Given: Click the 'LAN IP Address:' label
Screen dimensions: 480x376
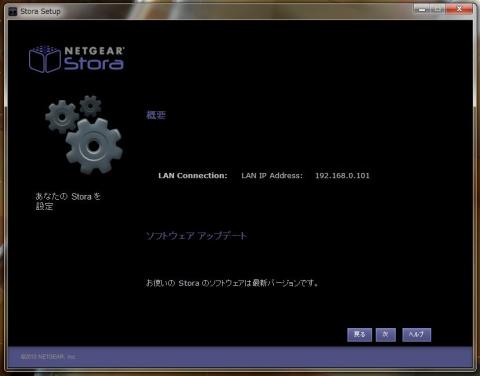Looking at the screenshot, I should tap(272, 176).
